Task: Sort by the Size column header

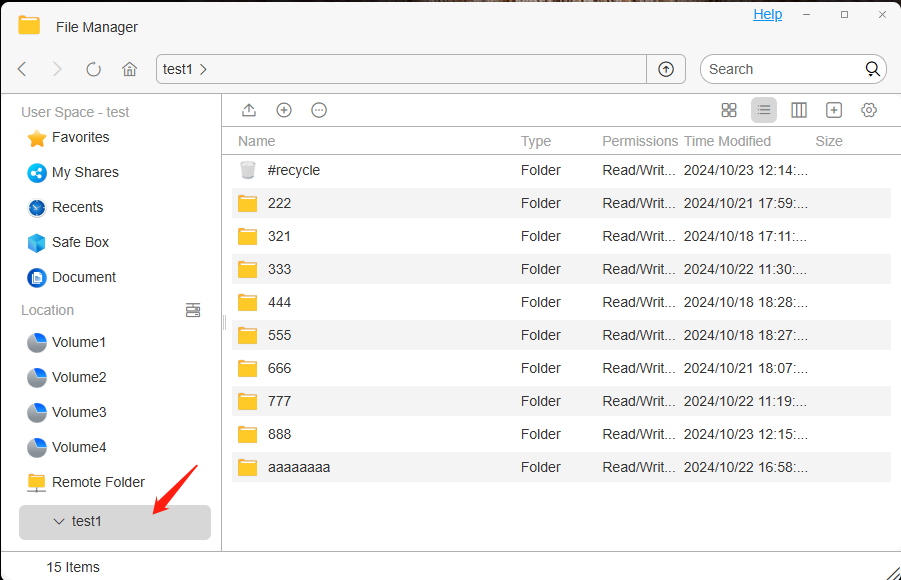Action: pos(829,141)
